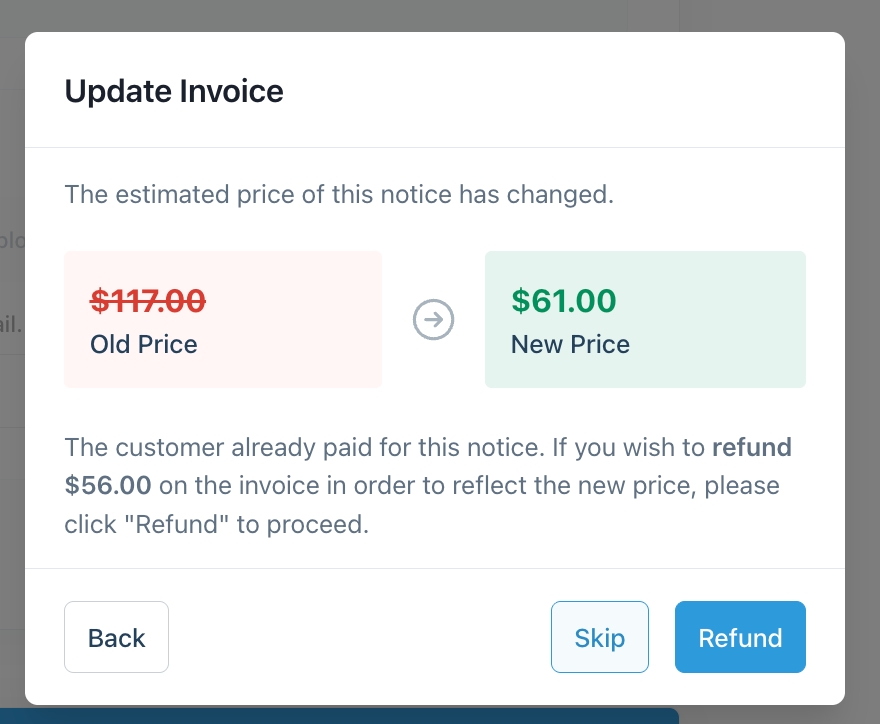Confirm with the blue Refund button
880x724 pixels.
pyautogui.click(x=740, y=637)
